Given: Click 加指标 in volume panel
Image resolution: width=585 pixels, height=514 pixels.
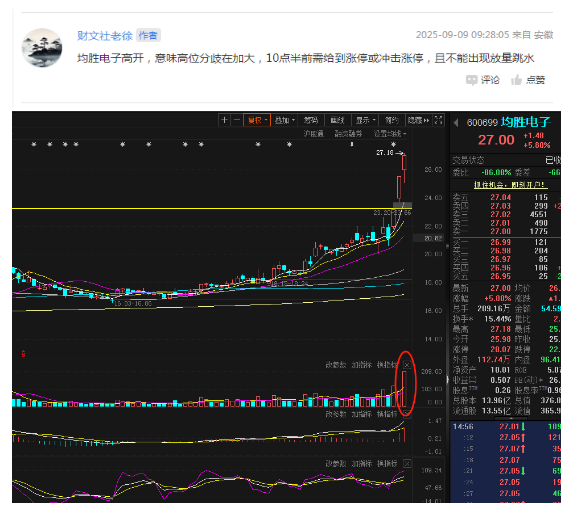Looking at the screenshot, I should click(x=362, y=365).
